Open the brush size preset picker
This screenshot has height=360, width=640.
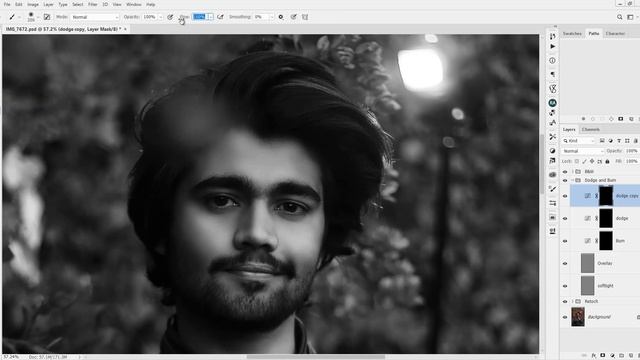tap(31, 17)
